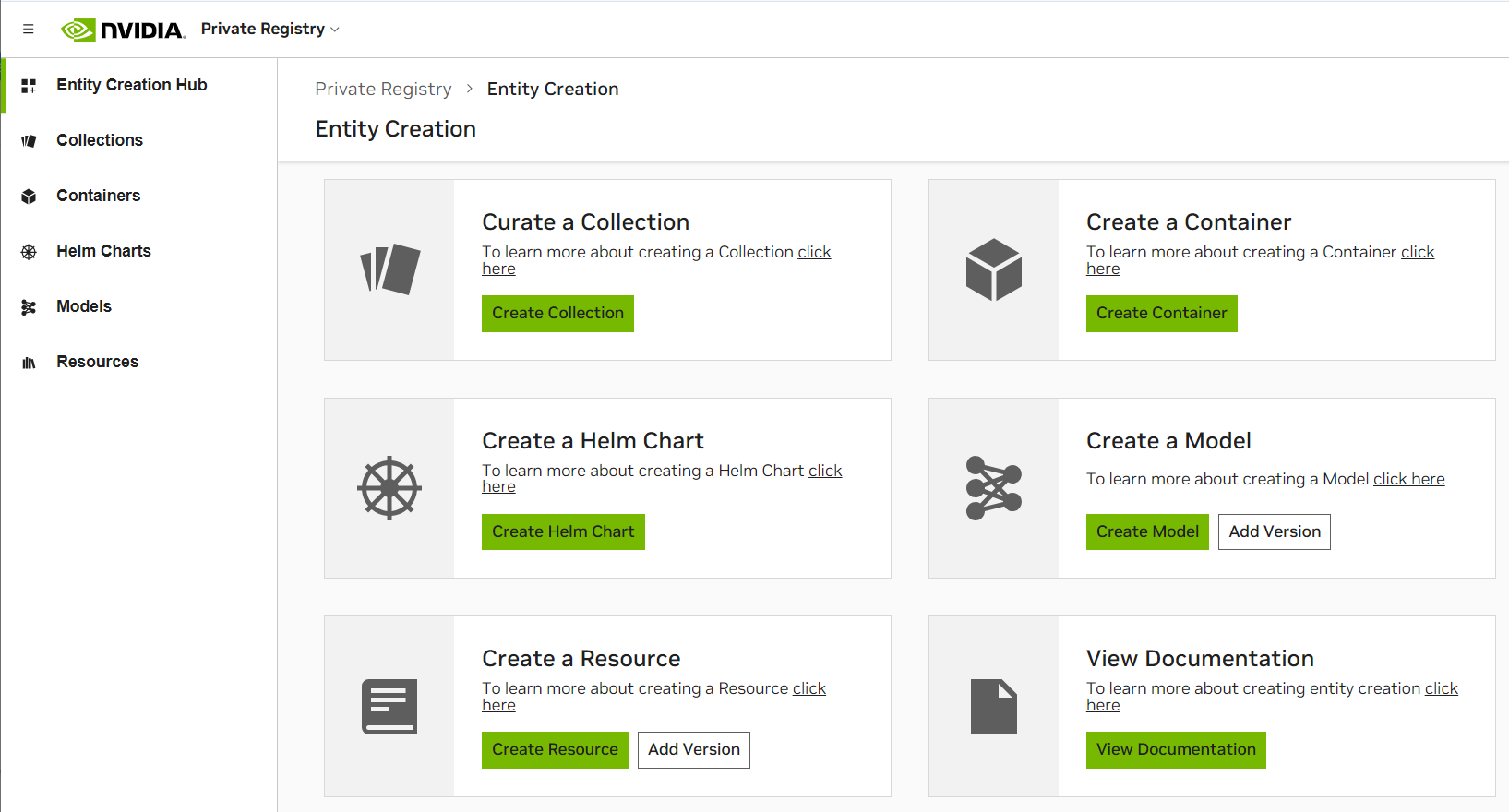Click Add Version next to Create Model

1275,532
